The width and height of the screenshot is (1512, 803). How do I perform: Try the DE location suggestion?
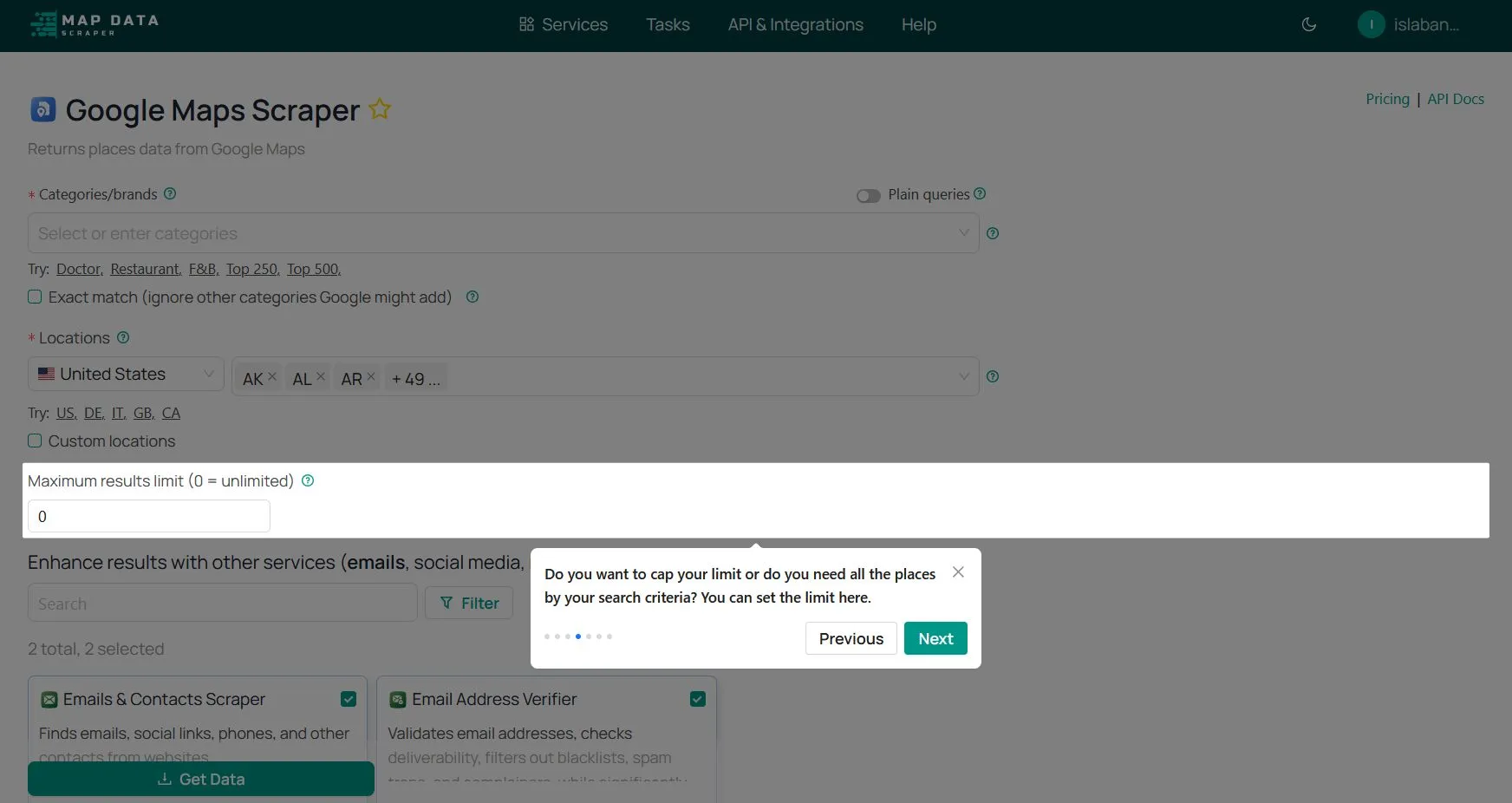point(94,413)
